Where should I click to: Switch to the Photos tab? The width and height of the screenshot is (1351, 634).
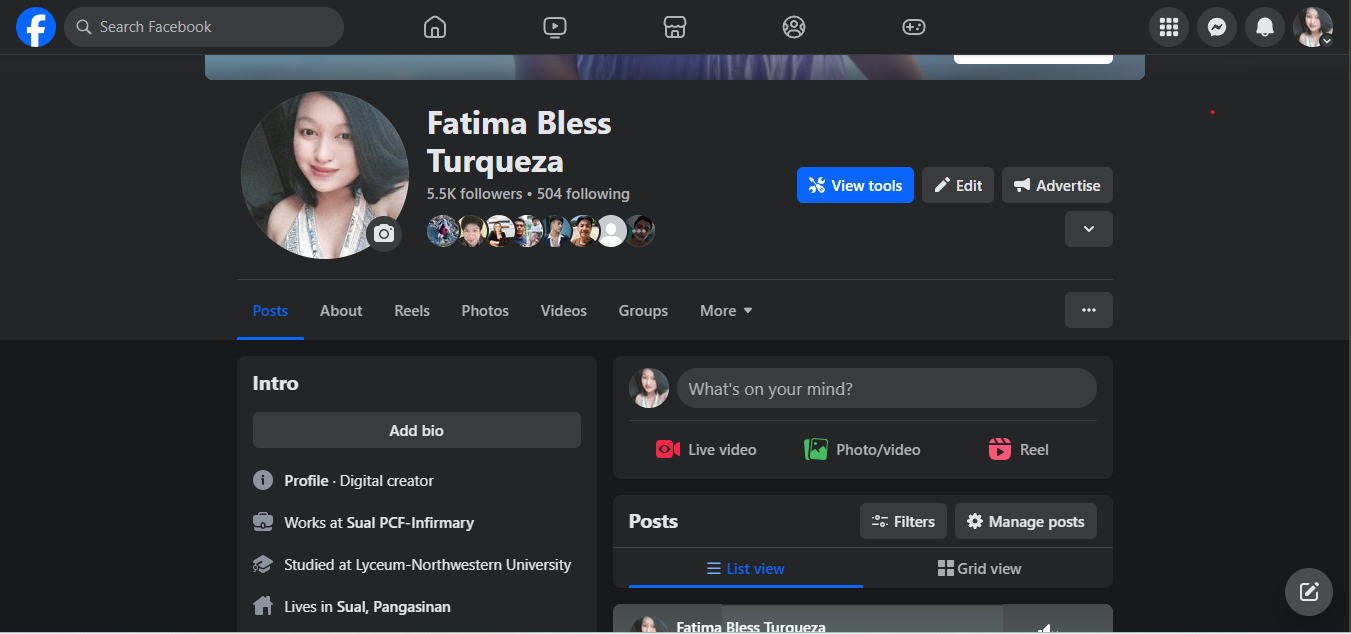click(485, 311)
